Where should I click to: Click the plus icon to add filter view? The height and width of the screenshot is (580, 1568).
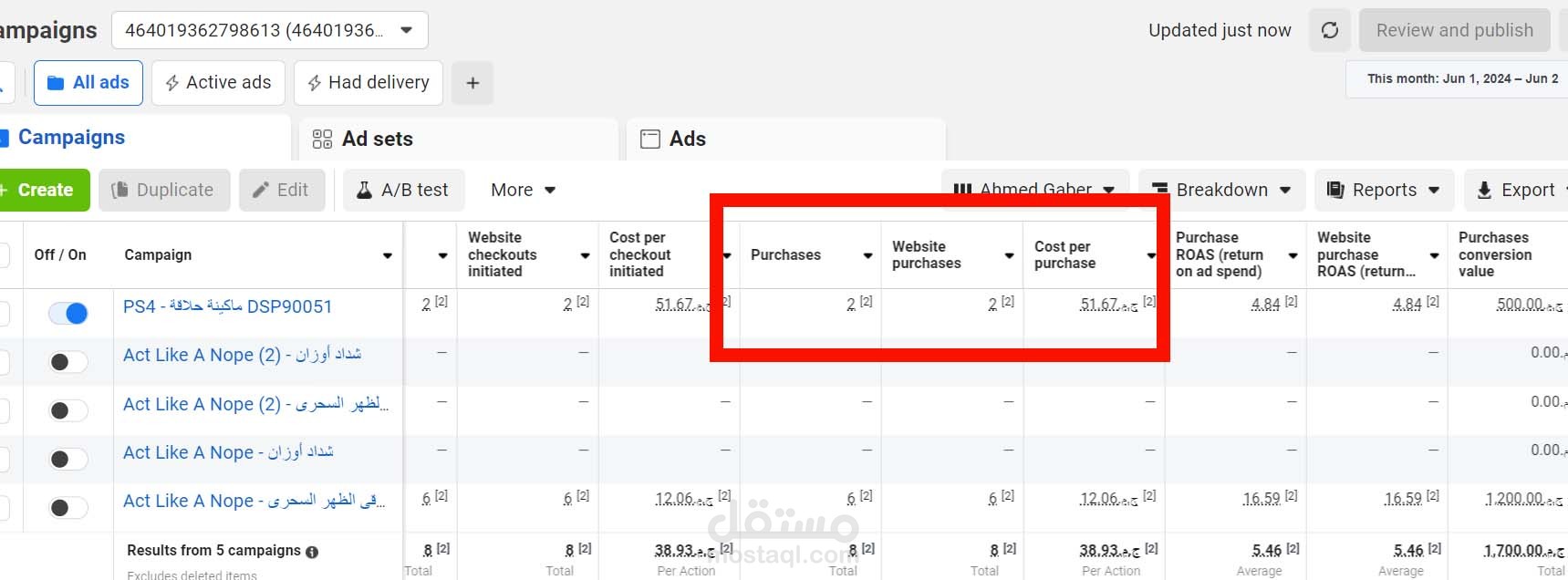tap(472, 83)
